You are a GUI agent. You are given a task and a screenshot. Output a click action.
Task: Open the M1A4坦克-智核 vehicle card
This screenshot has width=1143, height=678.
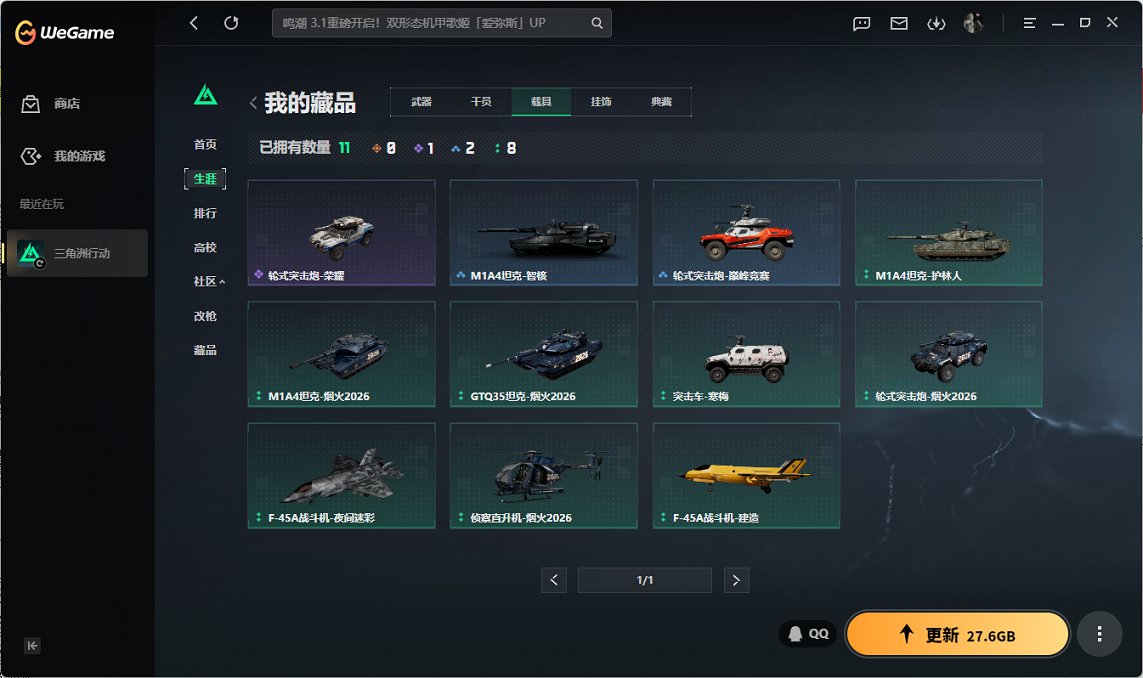click(x=543, y=232)
